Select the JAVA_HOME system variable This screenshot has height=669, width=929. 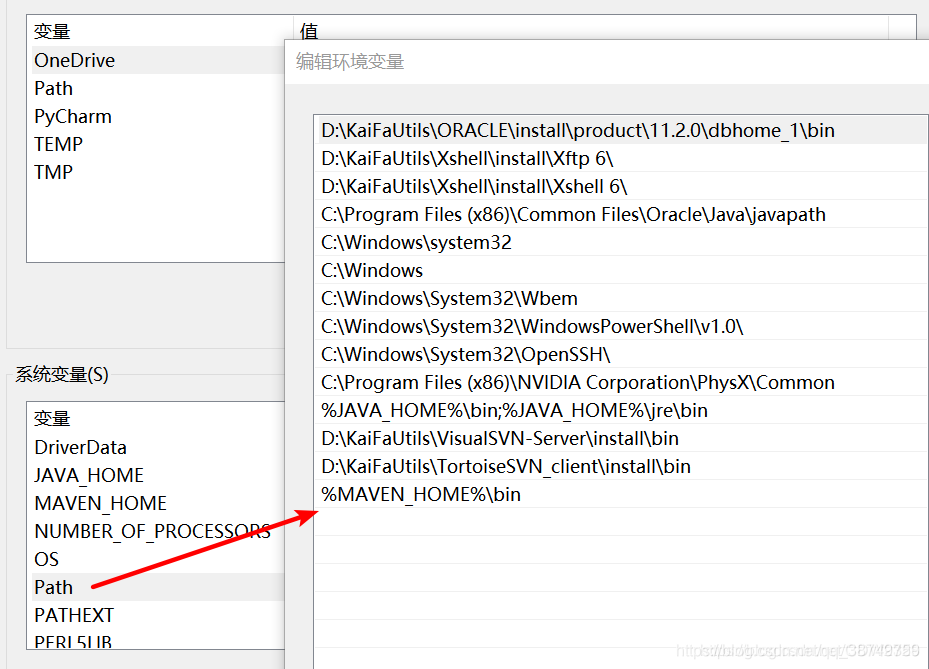[x=158, y=475]
